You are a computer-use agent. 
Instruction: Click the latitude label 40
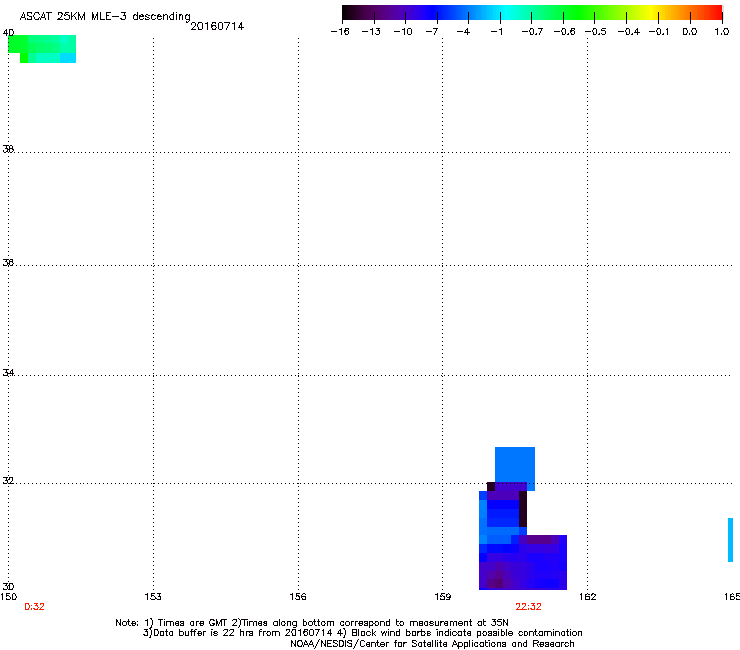(8, 33)
